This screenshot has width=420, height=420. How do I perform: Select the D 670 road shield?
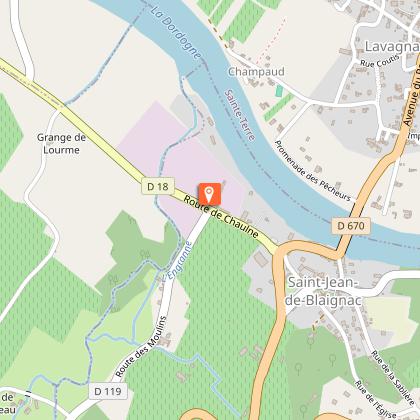(351, 226)
